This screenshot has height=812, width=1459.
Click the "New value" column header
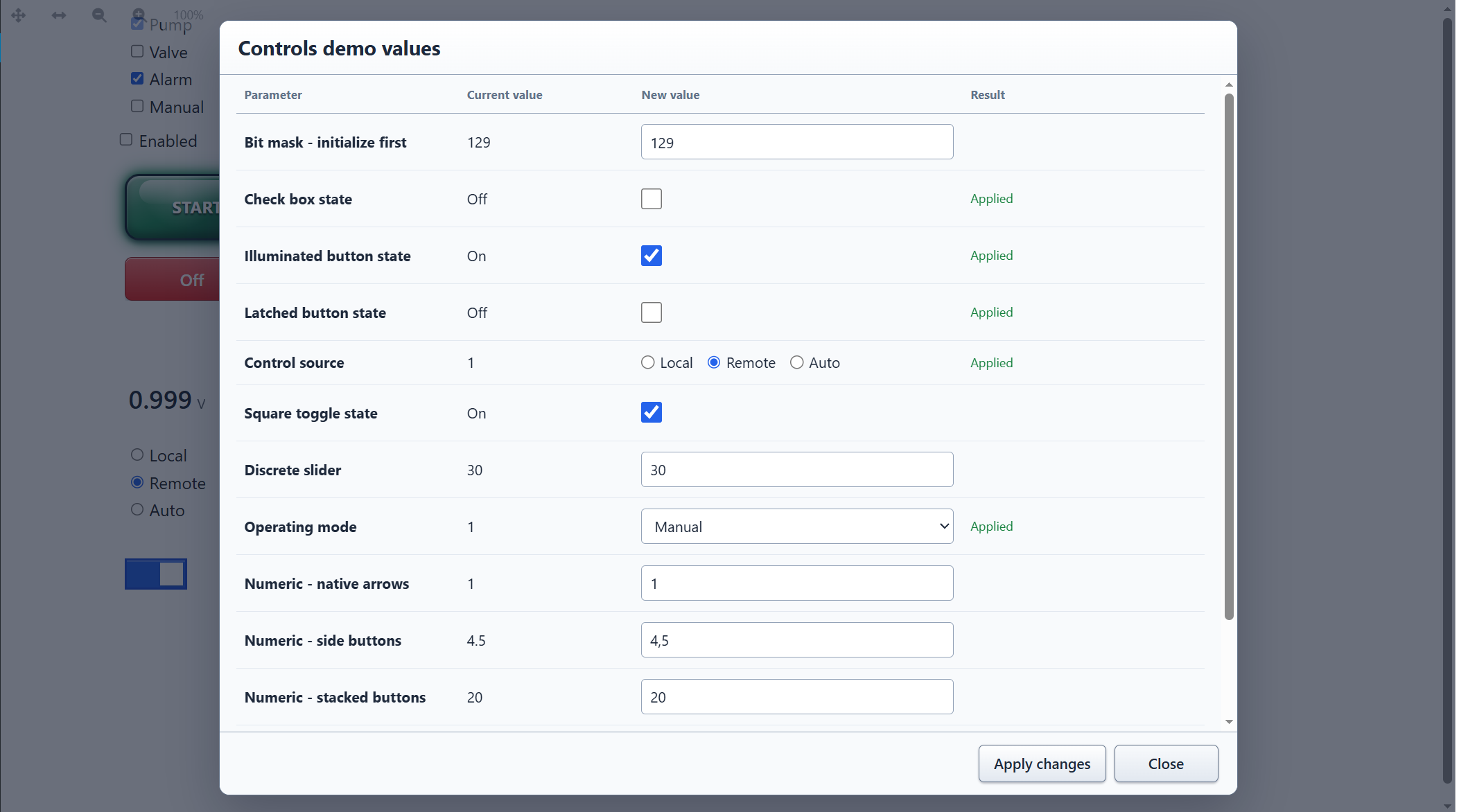pos(670,95)
